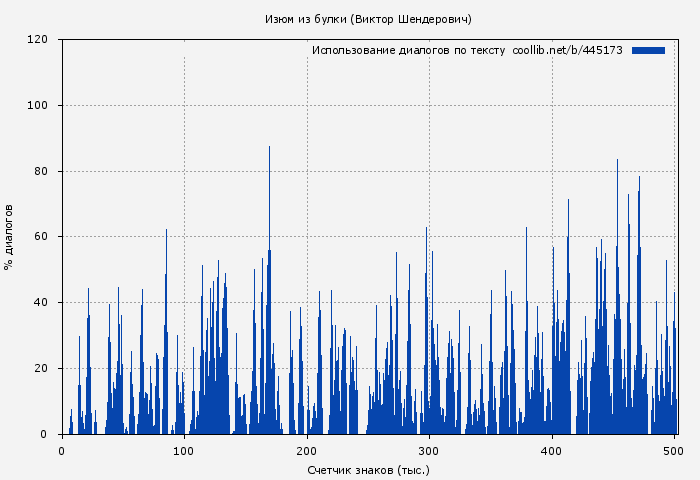Select the legend text 'Использование диалогов по тексту'

coord(409,50)
